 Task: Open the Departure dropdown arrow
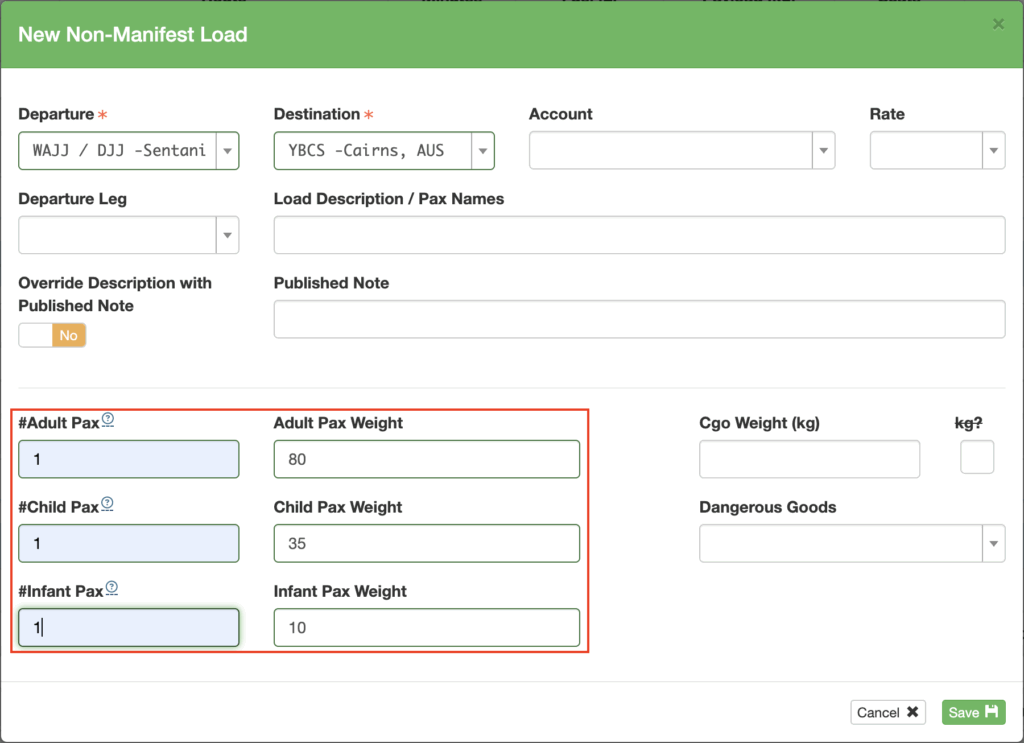point(227,151)
